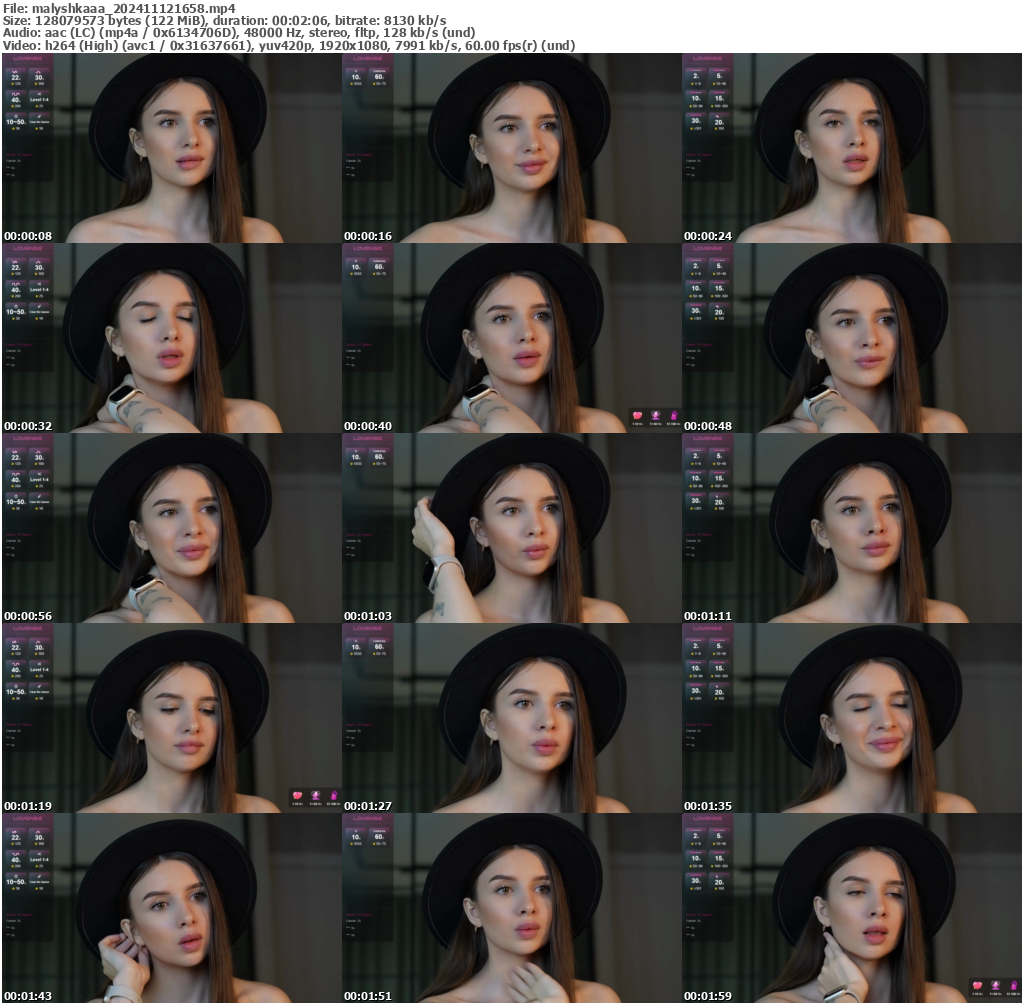The width and height of the screenshot is (1024, 1003).
Task: Open the thumbnail at 00:00:08
Action: tap(170, 145)
